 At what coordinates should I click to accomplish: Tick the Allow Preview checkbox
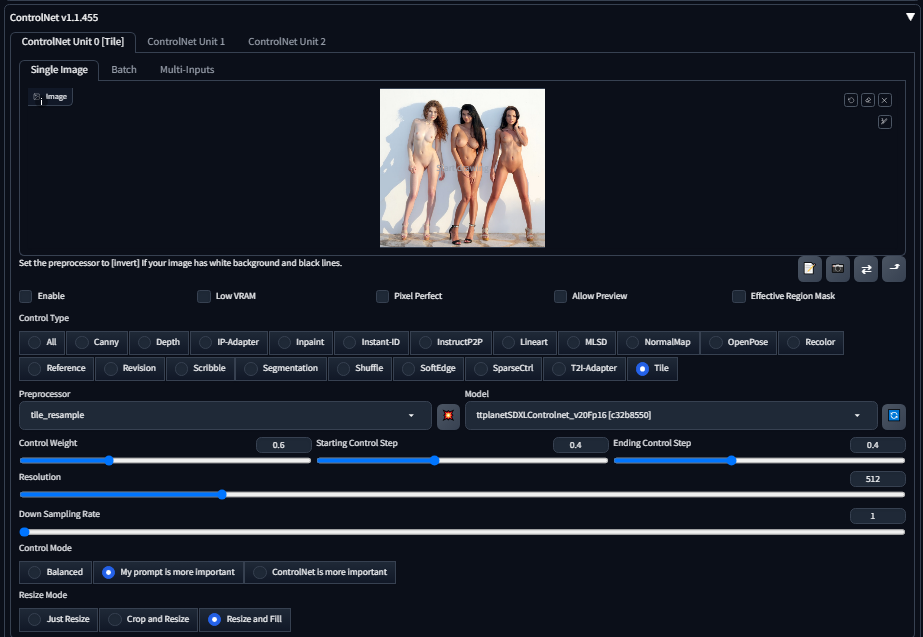point(560,296)
